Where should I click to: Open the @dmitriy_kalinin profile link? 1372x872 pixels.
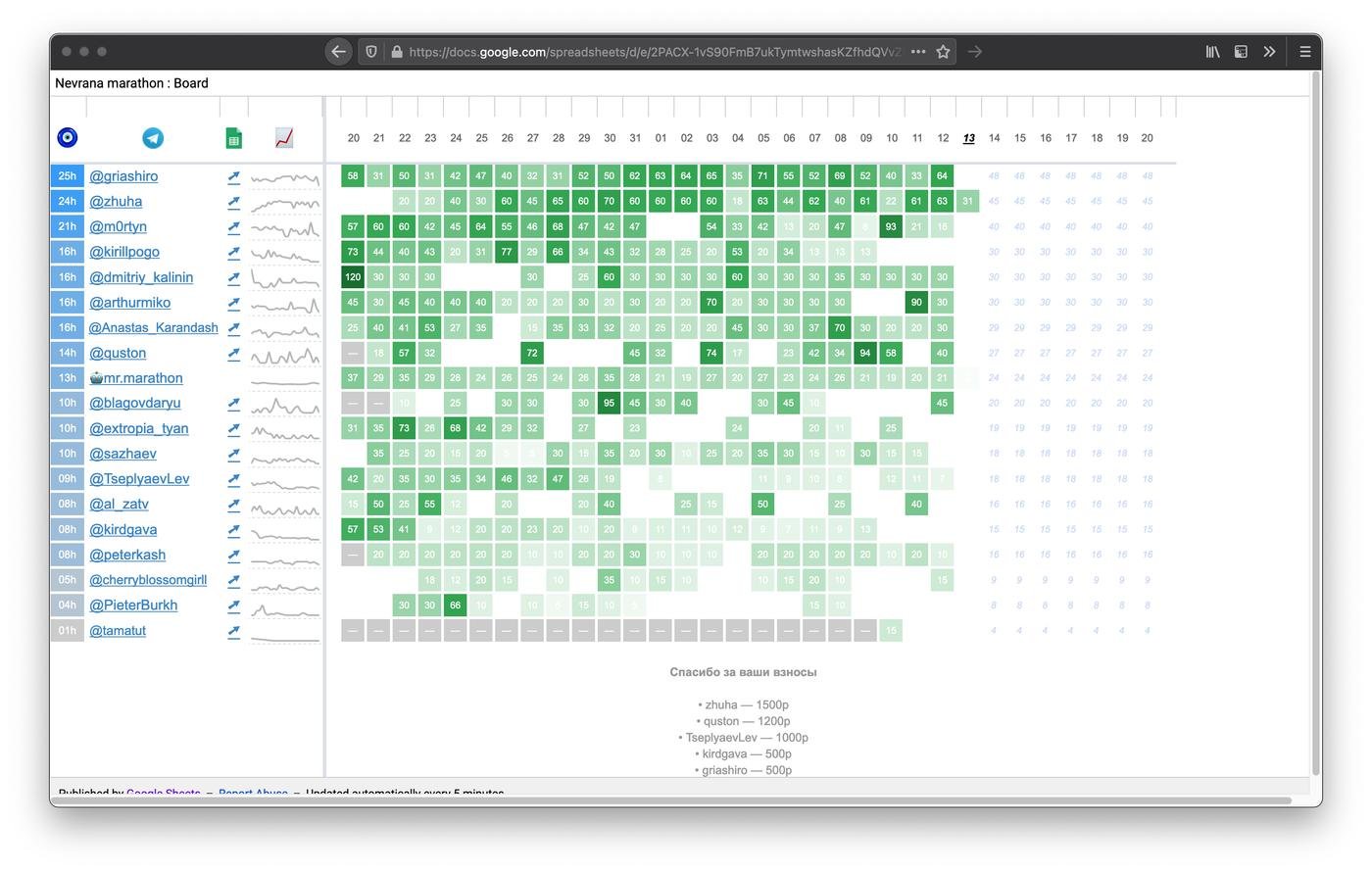point(141,277)
